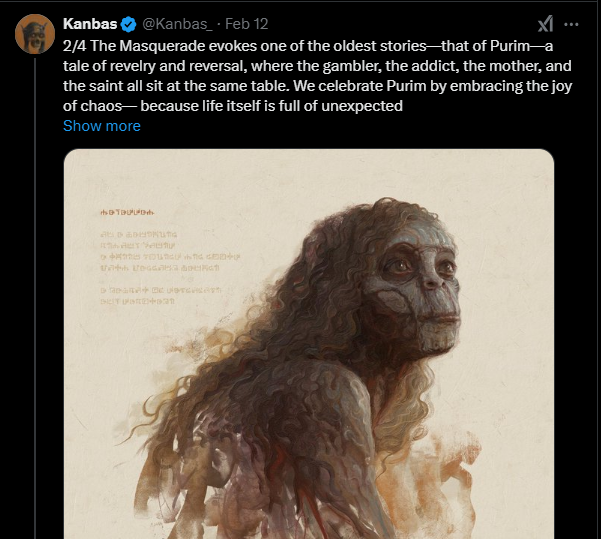This screenshot has height=539, width=601.
Task: Open the Feb 12 timestamp permalink
Action: [x=246, y=24]
